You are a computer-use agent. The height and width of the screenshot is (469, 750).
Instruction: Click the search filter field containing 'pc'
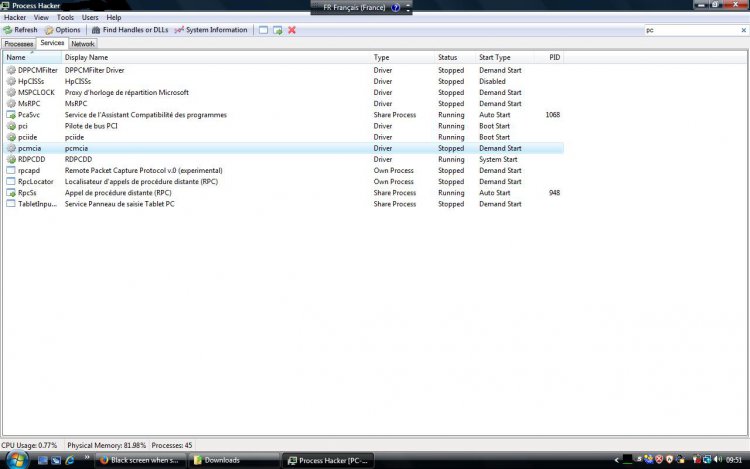692,30
